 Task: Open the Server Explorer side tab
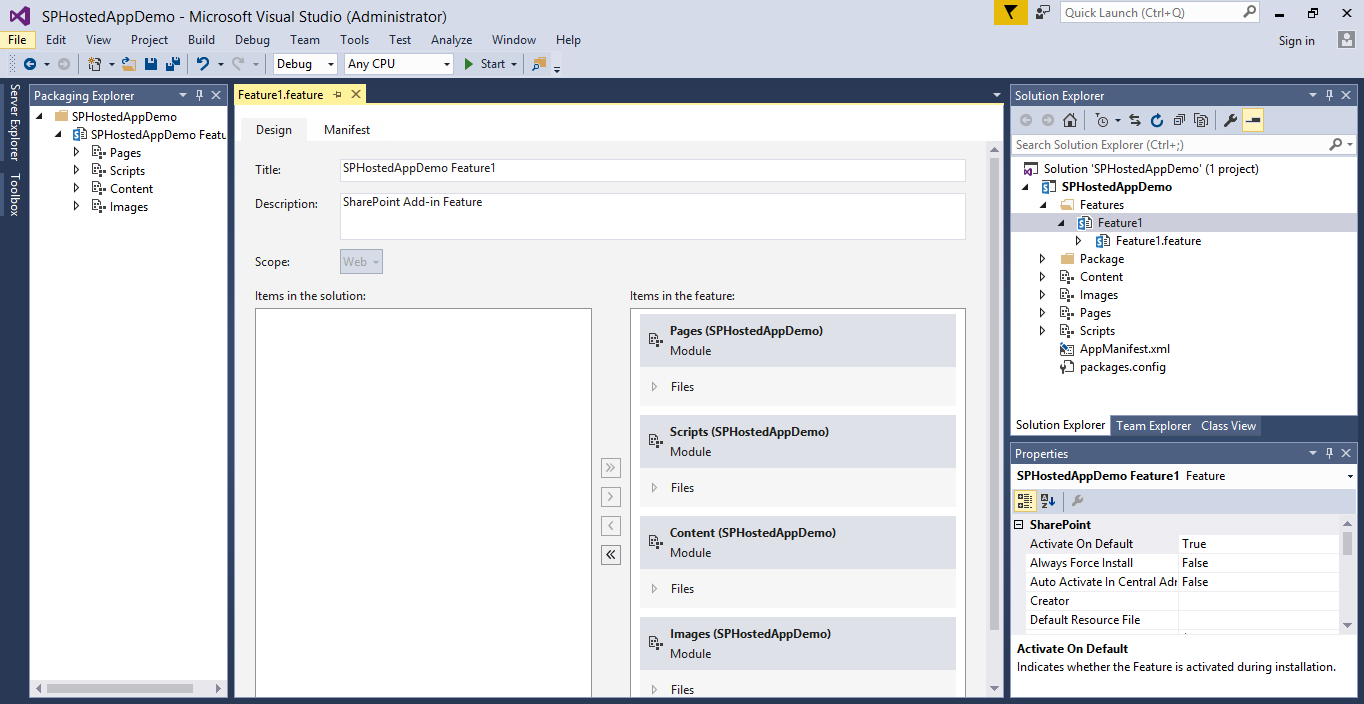(x=14, y=122)
